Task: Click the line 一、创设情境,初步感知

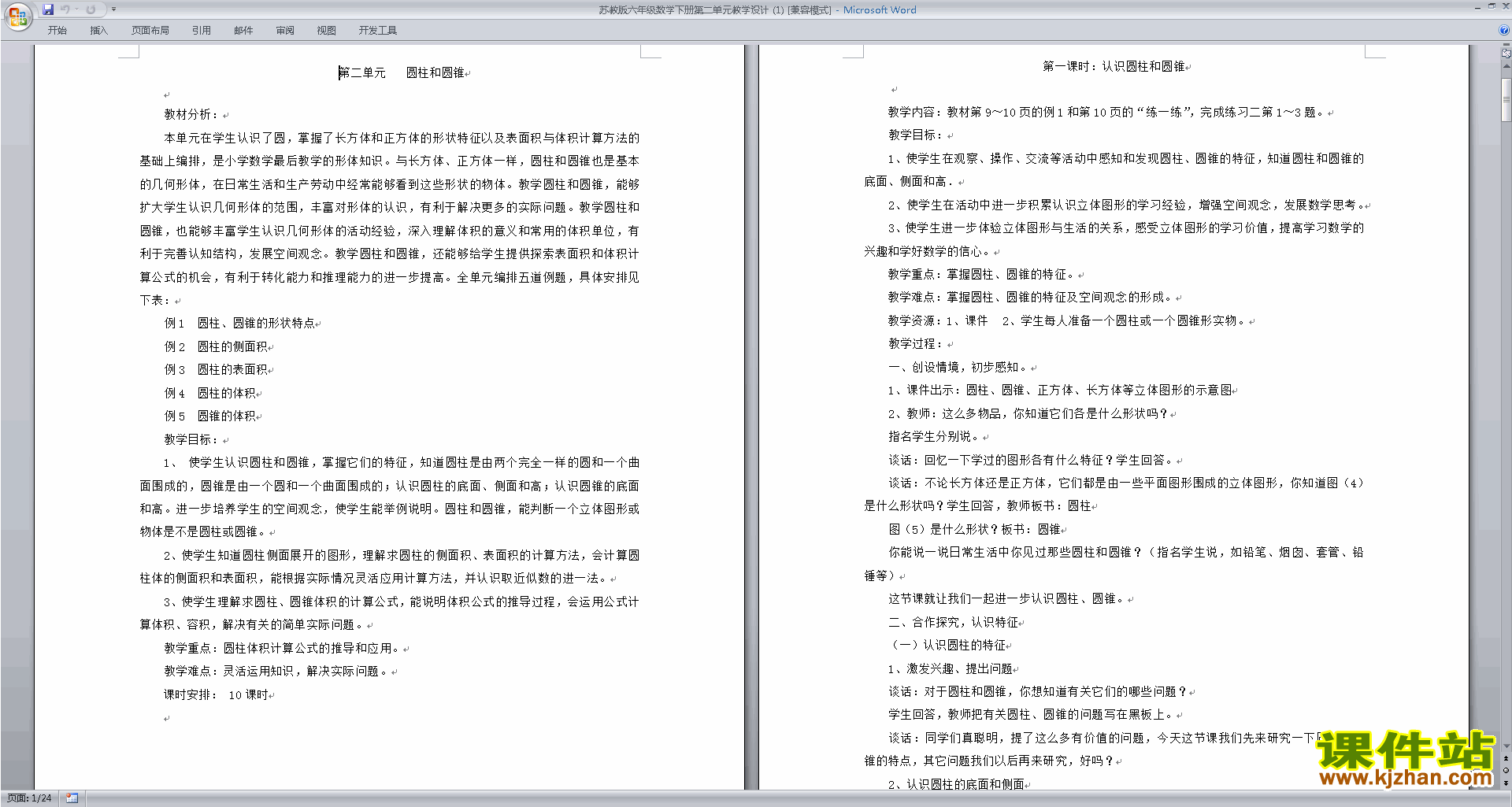Action: pyautogui.click(x=959, y=368)
